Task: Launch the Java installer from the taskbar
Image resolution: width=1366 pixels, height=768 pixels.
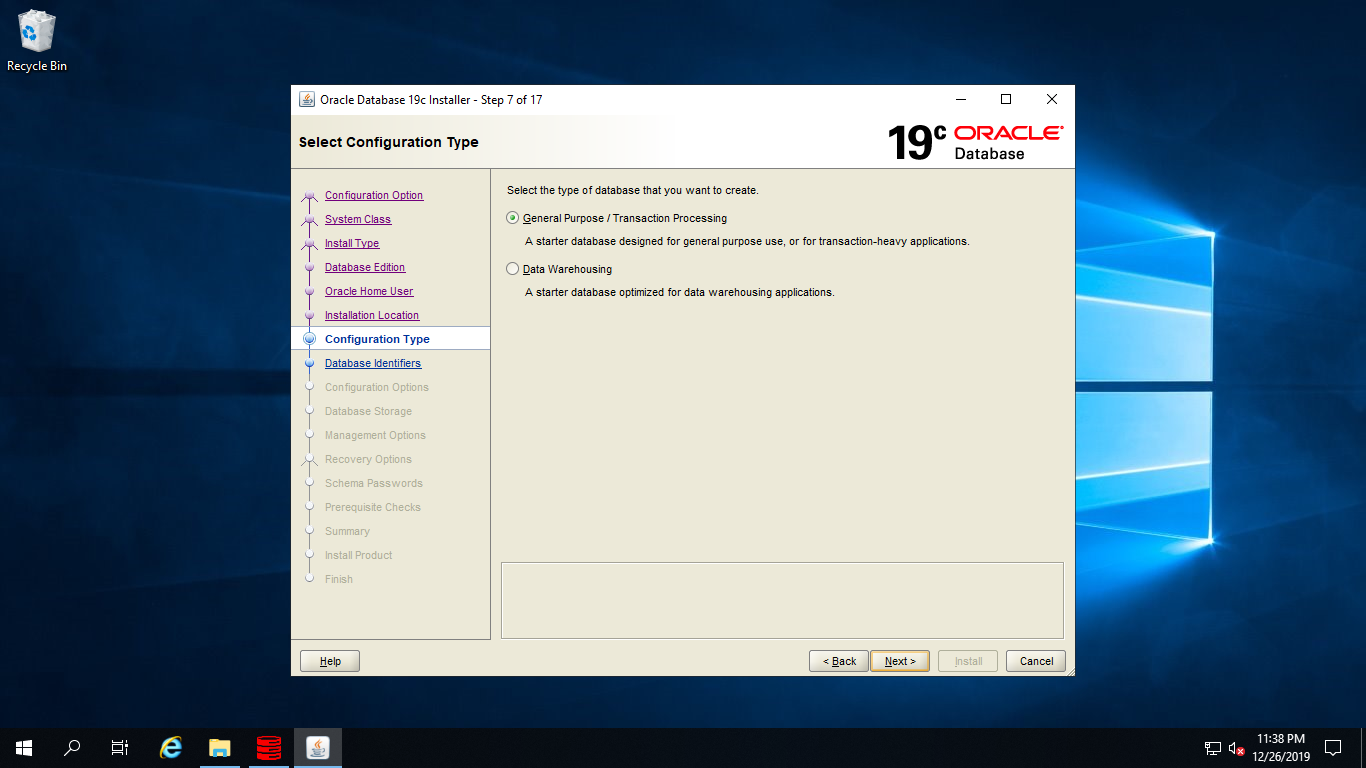Action: [x=317, y=747]
